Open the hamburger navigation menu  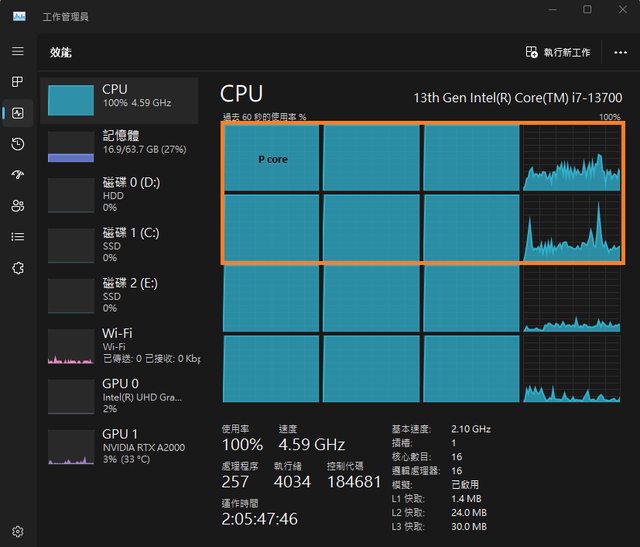click(x=18, y=51)
